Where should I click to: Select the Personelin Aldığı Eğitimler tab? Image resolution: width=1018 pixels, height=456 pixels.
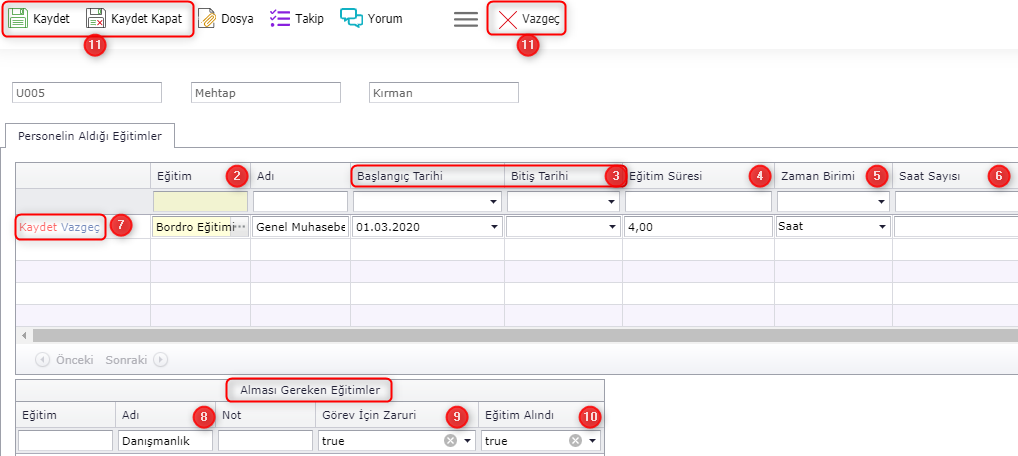point(90,135)
